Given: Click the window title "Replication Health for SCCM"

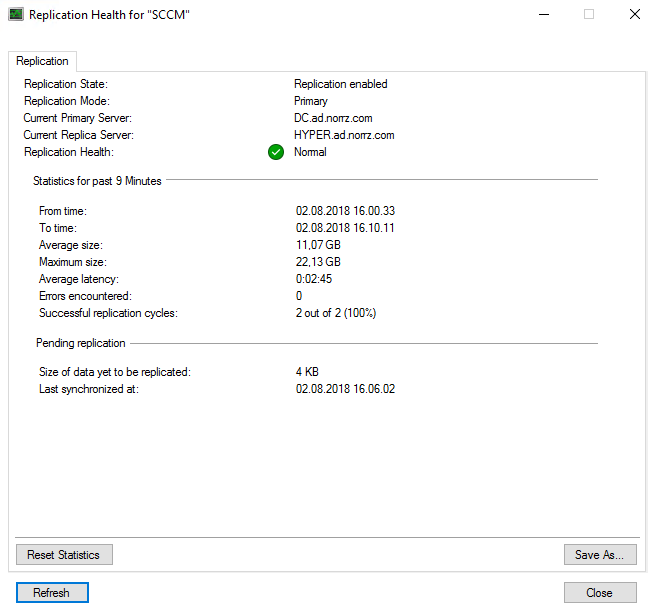Looking at the screenshot, I should click(110, 15).
